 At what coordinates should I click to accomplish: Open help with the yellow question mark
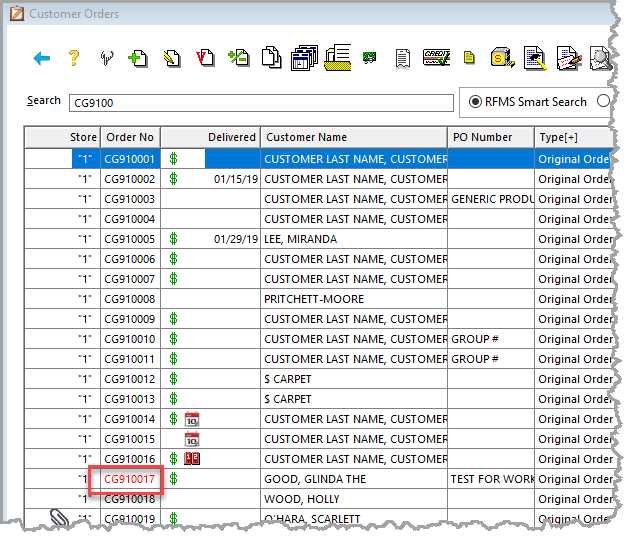coord(74,58)
